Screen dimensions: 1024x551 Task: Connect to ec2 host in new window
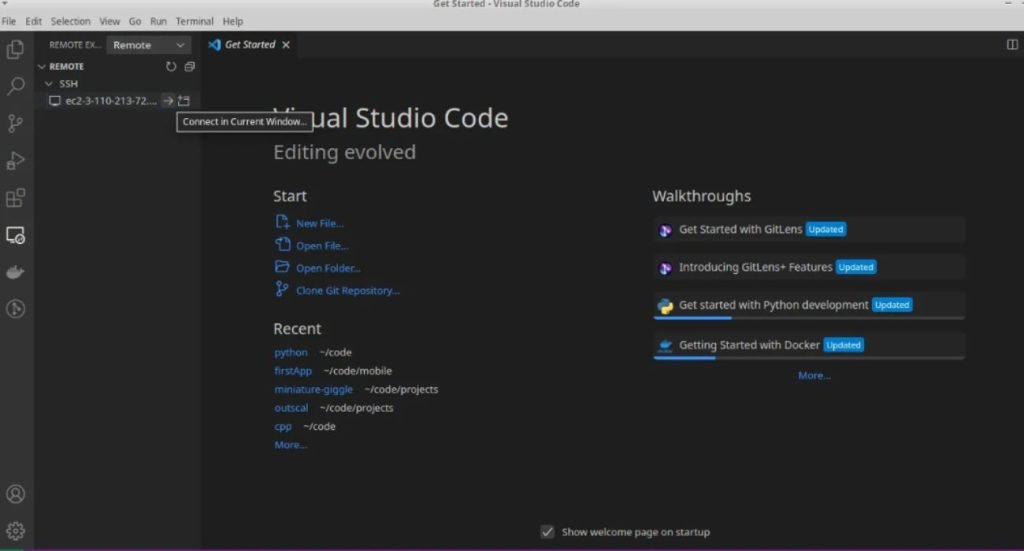pos(184,101)
